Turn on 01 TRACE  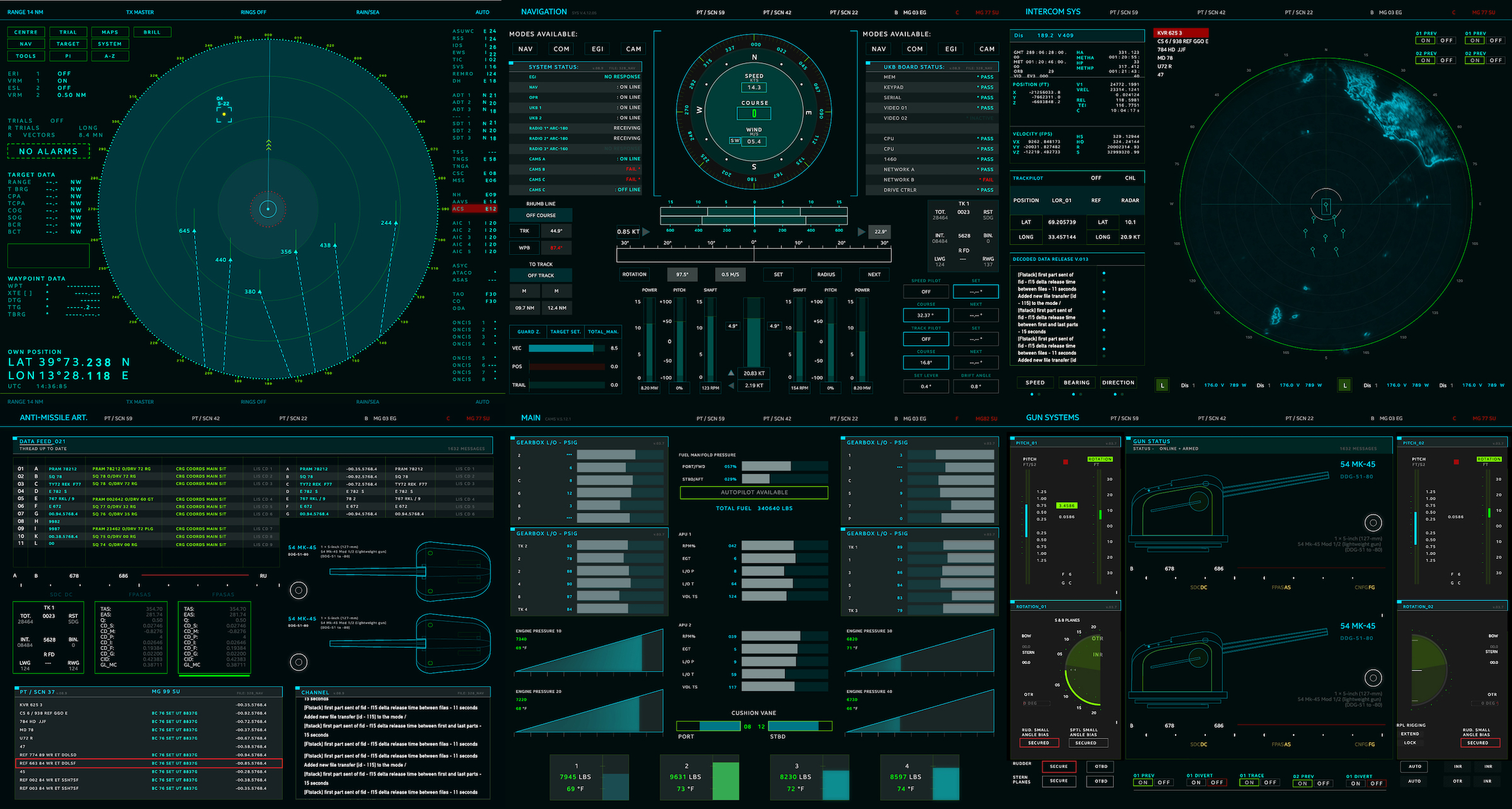click(1249, 783)
